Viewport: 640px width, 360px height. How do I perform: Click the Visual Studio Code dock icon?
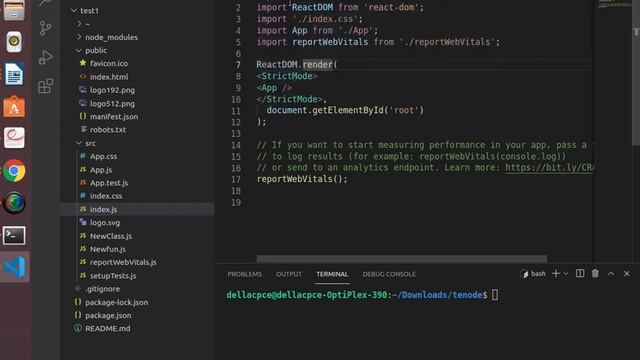coord(15,267)
